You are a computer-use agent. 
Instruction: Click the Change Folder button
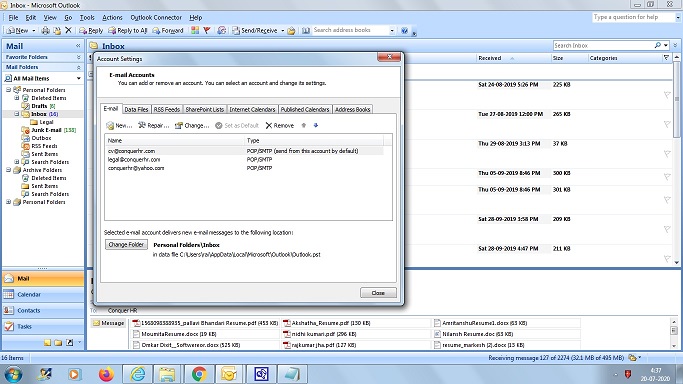pyautogui.click(x=126, y=244)
